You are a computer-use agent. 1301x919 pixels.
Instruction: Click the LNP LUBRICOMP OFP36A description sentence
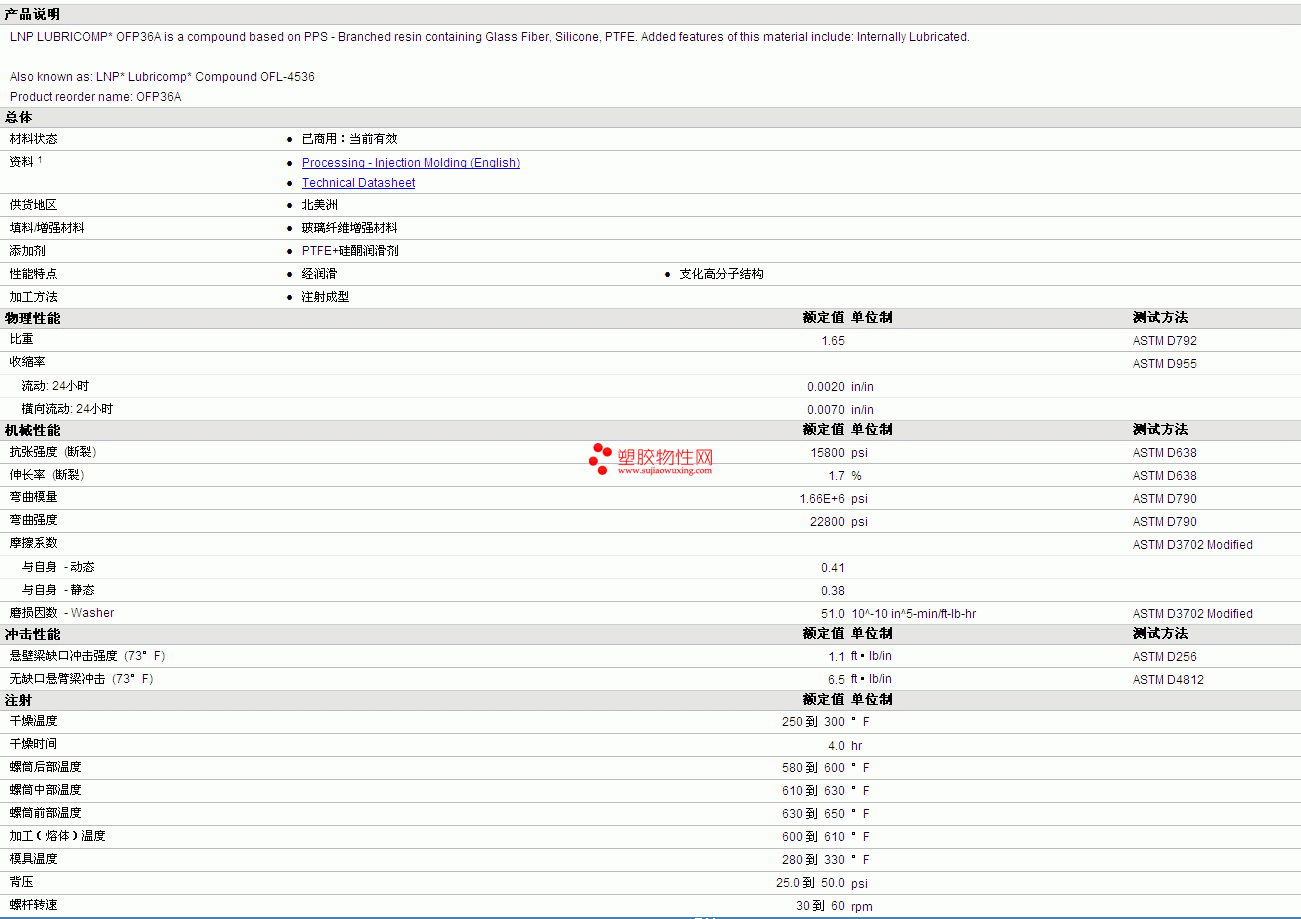[490, 37]
